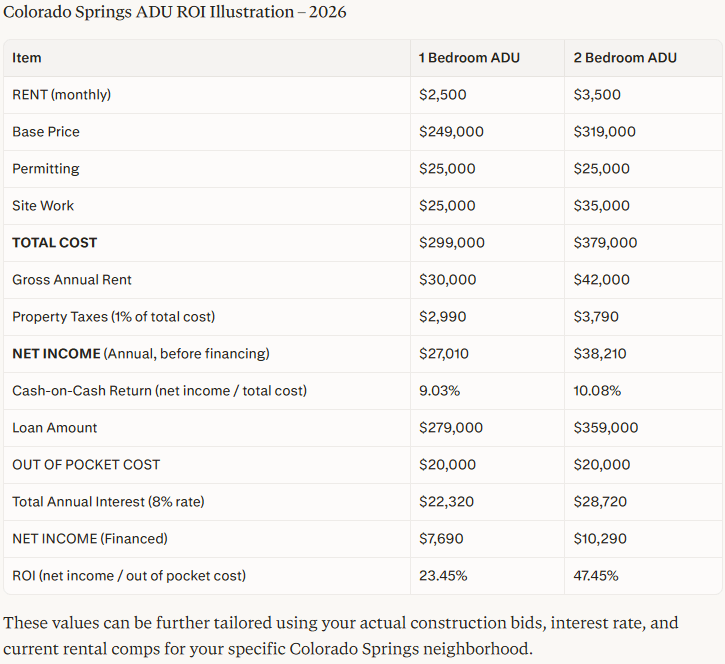
Task: Select the 'TOTAL COST' bold label
Action: (55, 243)
